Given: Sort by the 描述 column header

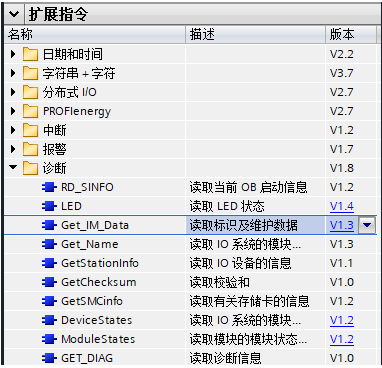Looking at the screenshot, I should click(x=256, y=34).
